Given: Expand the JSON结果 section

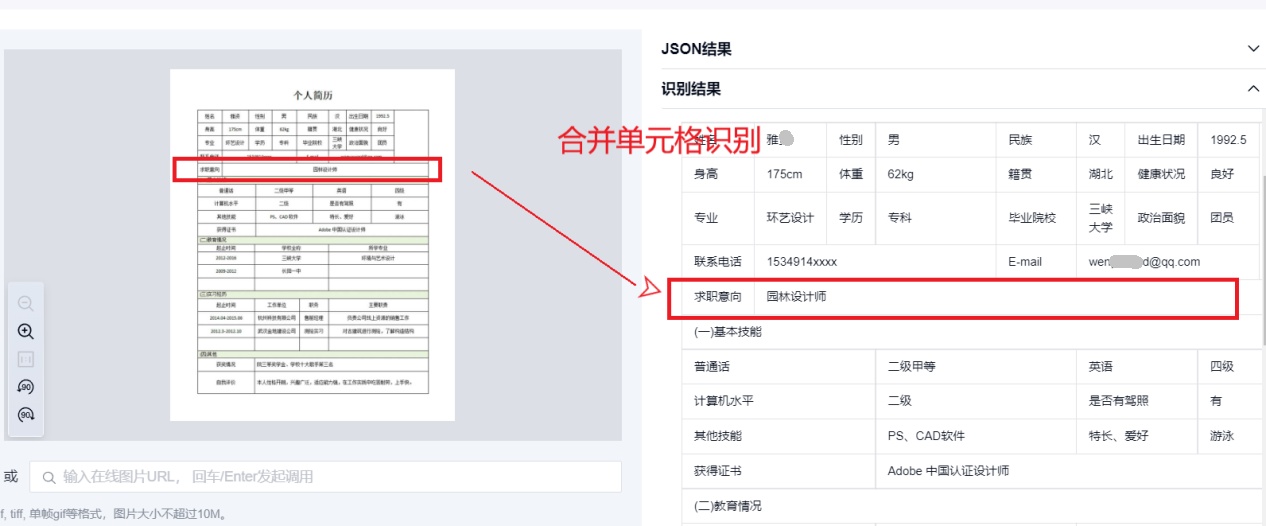Looking at the screenshot, I should [x=1253, y=48].
